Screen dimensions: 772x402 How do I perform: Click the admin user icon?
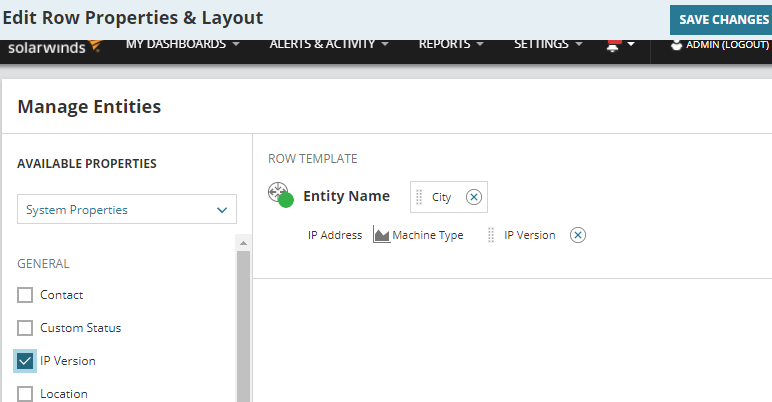click(x=676, y=45)
